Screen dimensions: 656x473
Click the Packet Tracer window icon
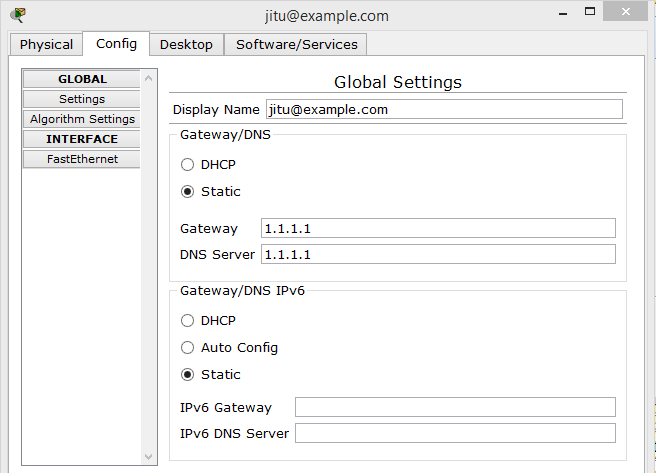tap(17, 15)
